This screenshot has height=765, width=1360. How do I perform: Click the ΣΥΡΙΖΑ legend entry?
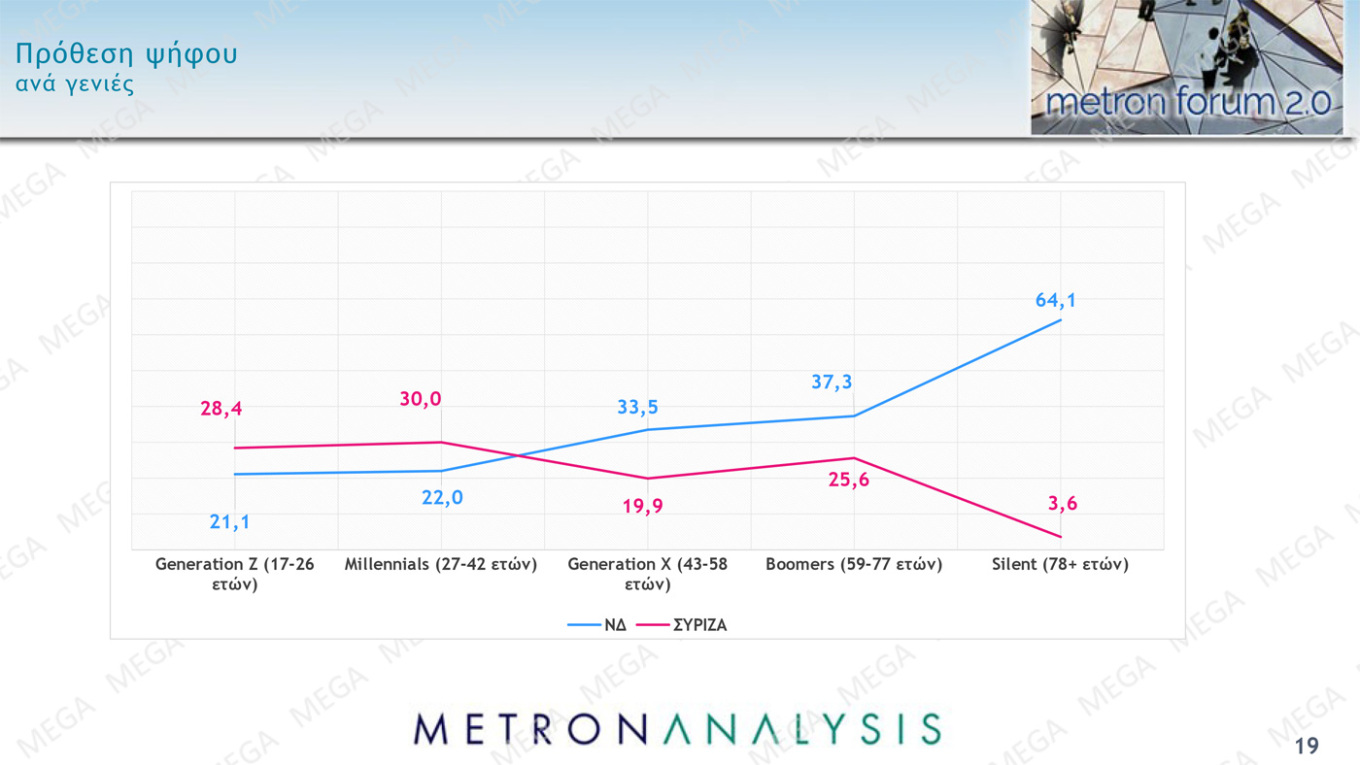(x=684, y=625)
